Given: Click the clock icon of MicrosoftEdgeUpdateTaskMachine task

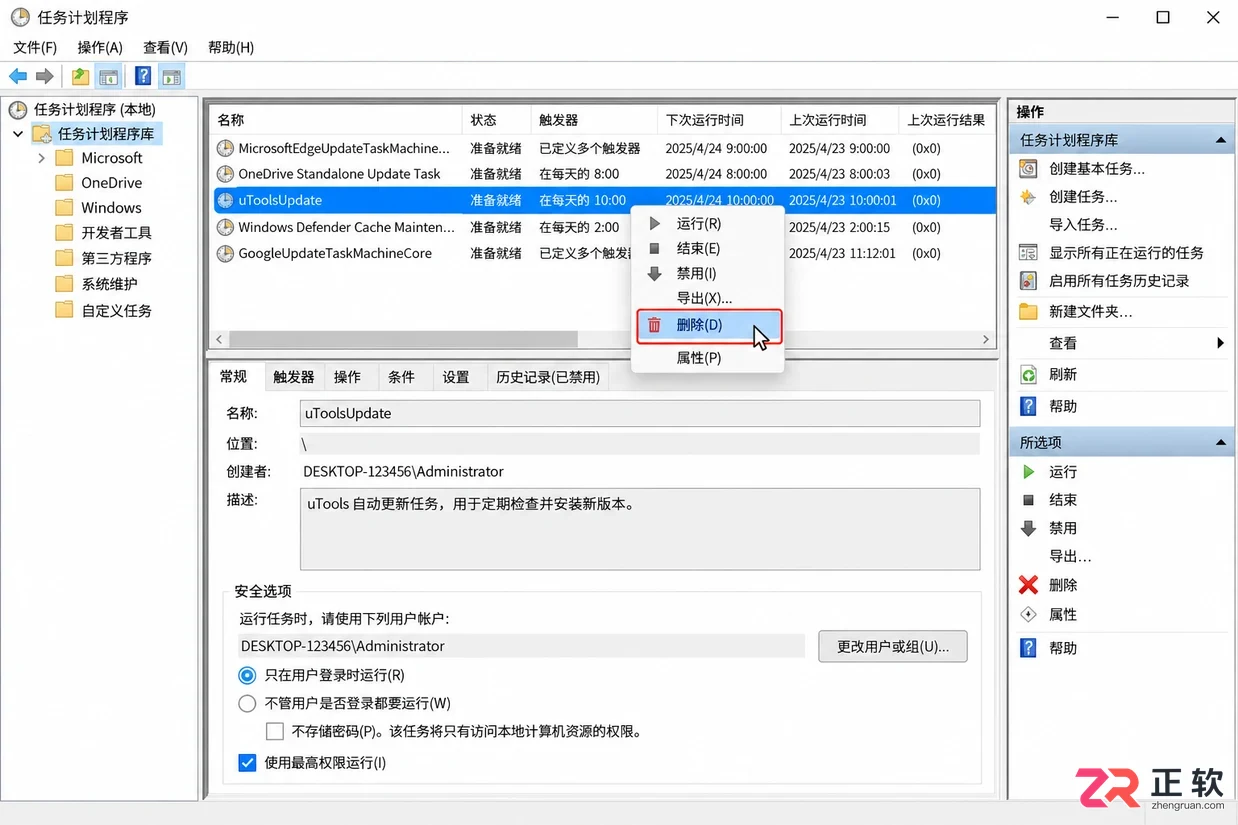Looking at the screenshot, I should pos(225,148).
